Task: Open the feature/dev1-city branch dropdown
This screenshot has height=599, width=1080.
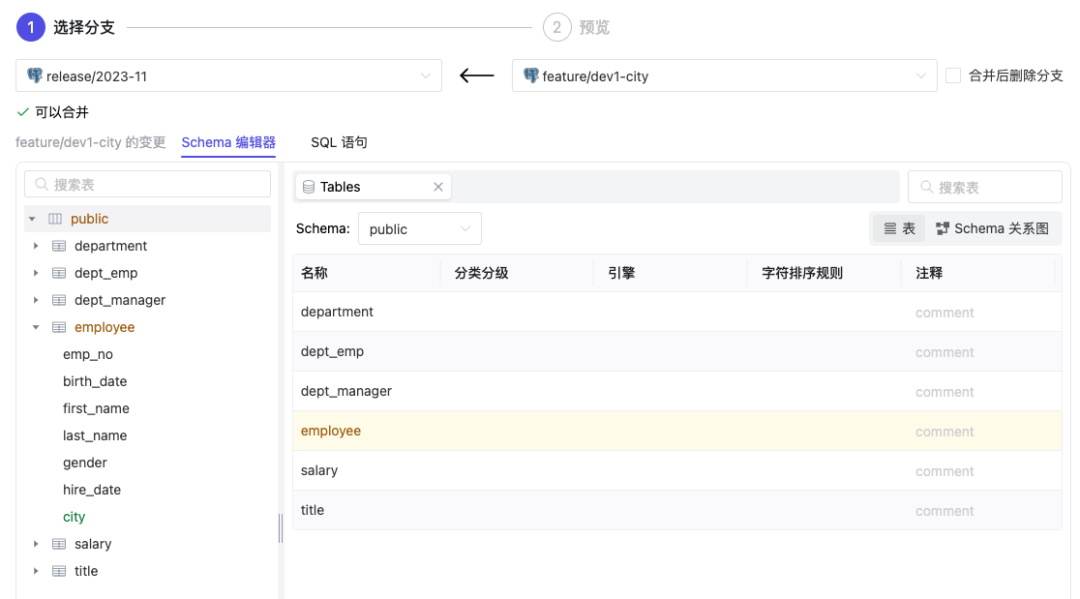Action: click(x=725, y=76)
